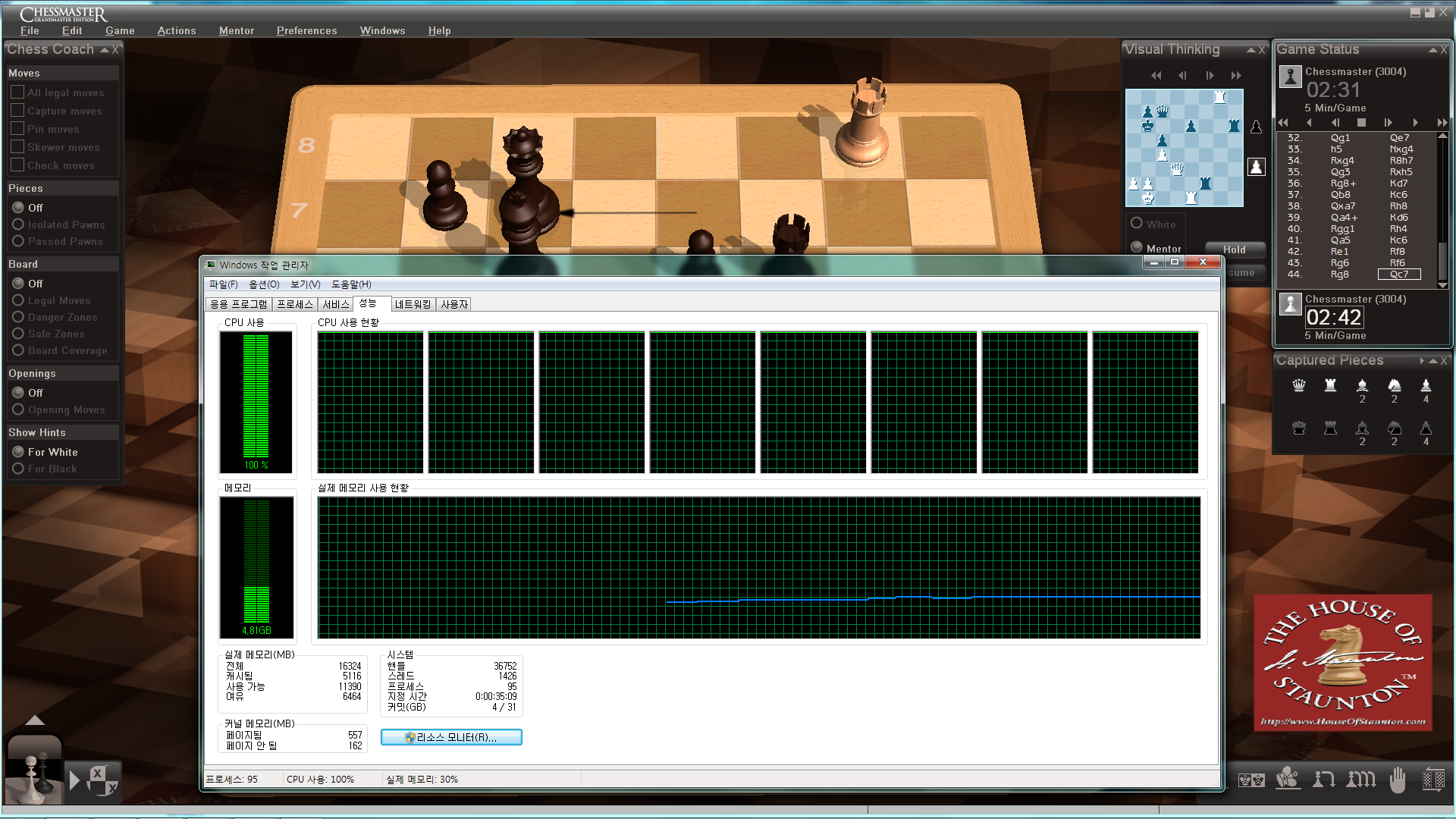This screenshot has height=819, width=1456.
Task: Click the black and white kings icon
Action: coord(1251,780)
